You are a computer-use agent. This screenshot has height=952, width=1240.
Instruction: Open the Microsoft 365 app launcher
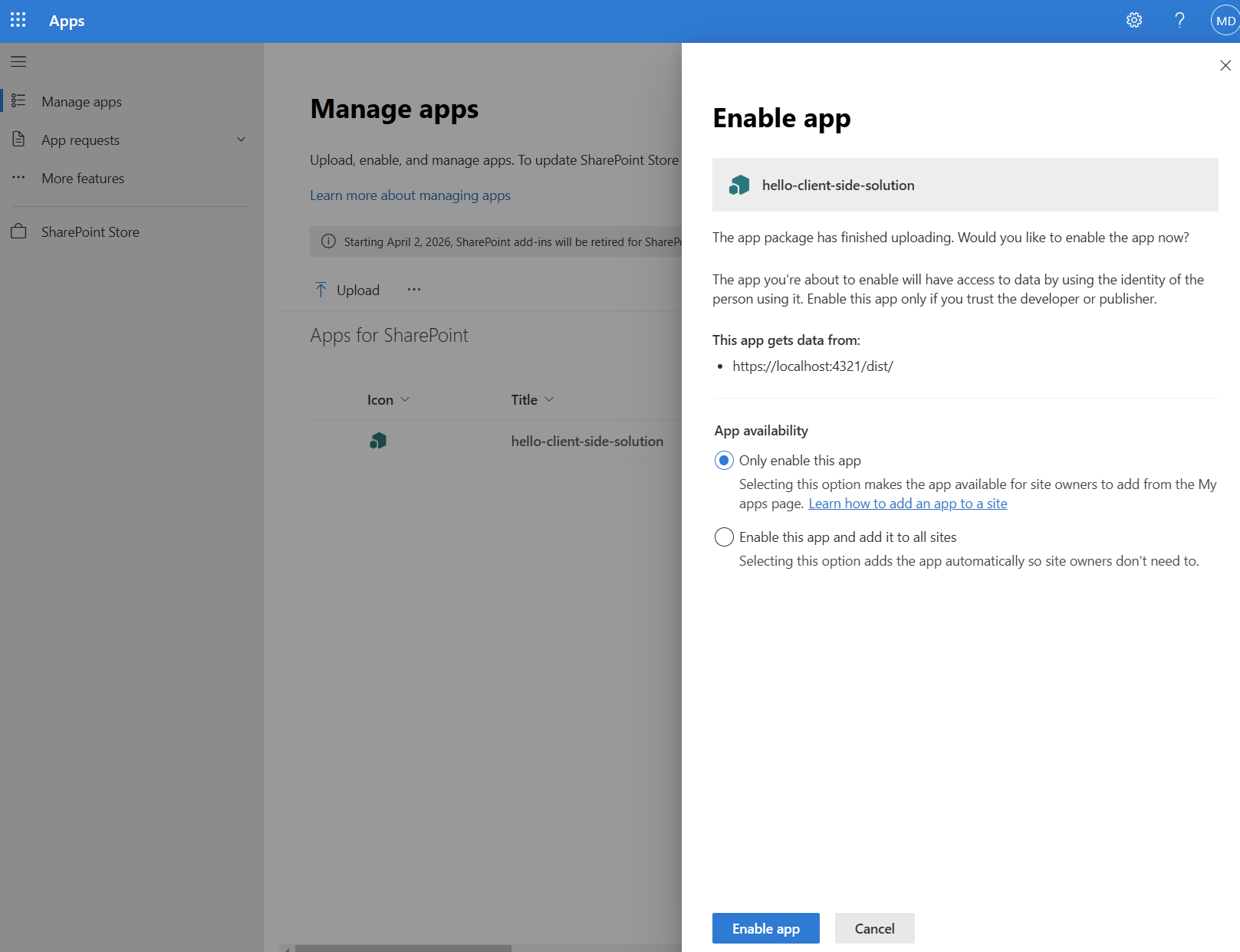18,21
